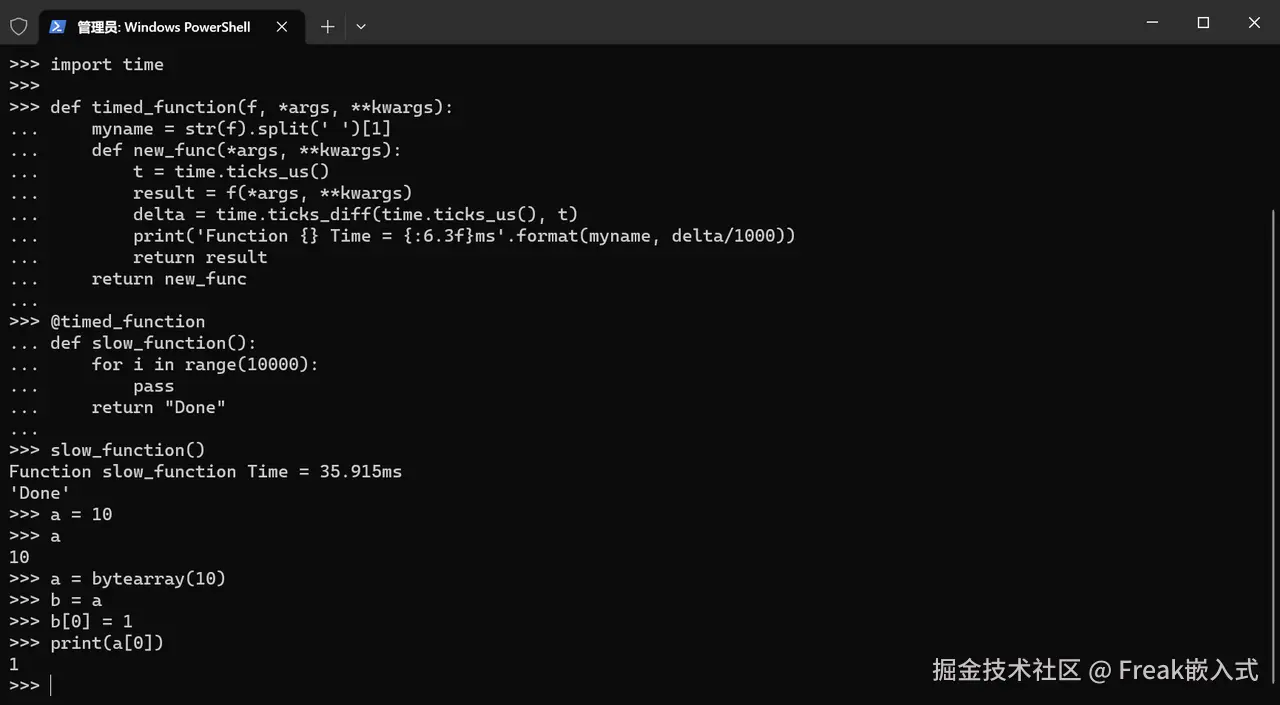1280x705 pixels.
Task: Minimize the terminal window
Action: (1152, 22)
